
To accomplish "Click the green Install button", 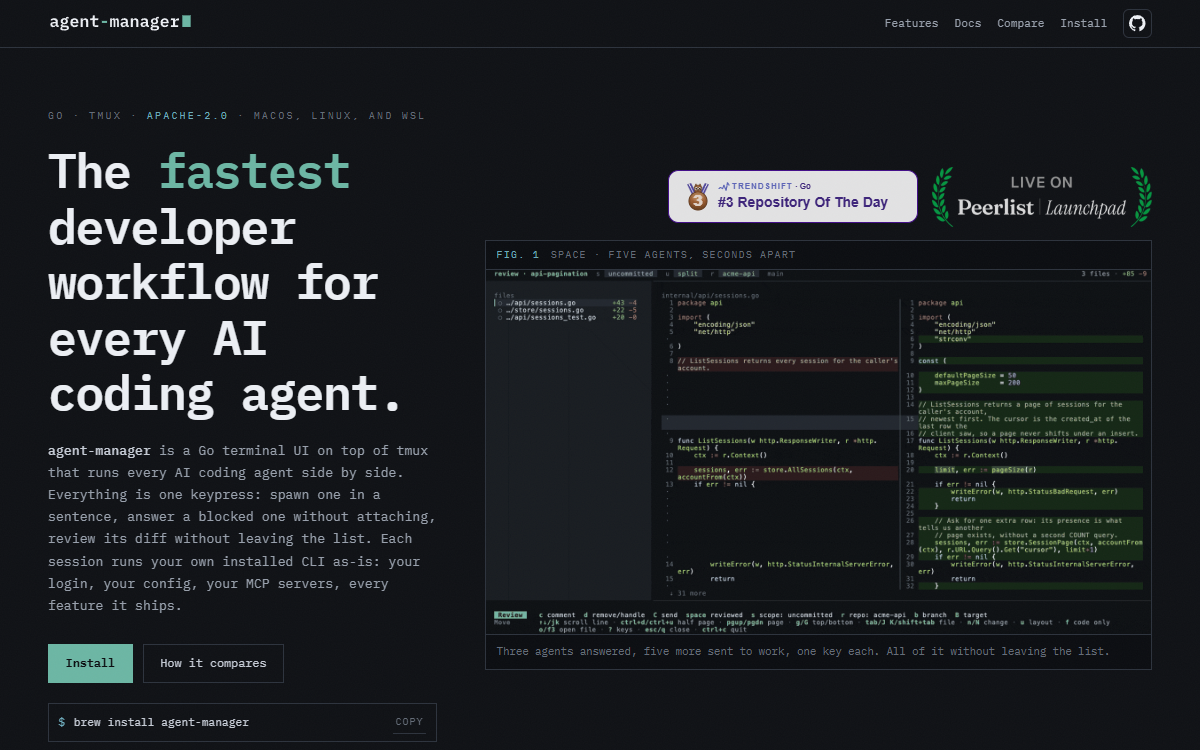I will [90, 663].
